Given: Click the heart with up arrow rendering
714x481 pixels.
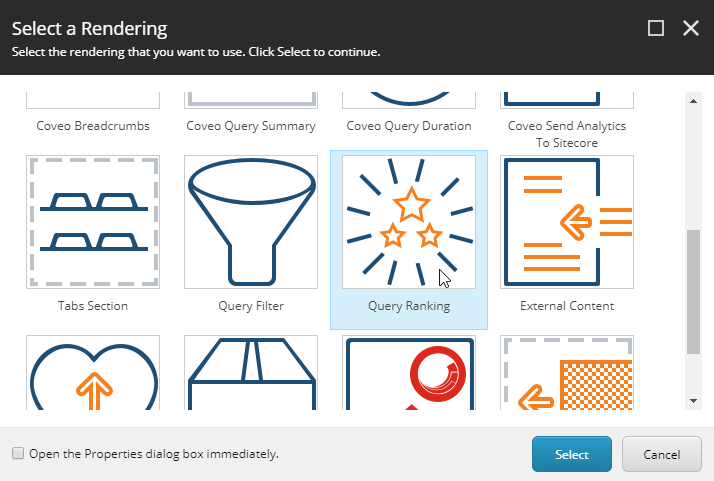Looking at the screenshot, I should coord(93,373).
